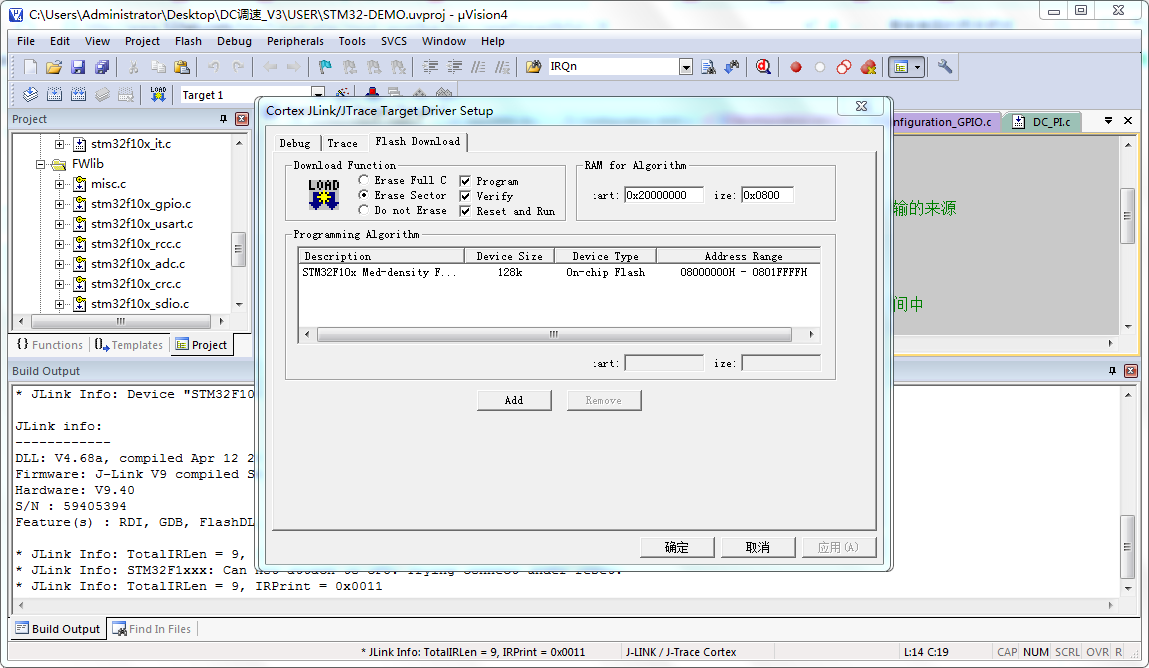1149x668 pixels.
Task: Click the Translate current file icon
Action: 30,94
